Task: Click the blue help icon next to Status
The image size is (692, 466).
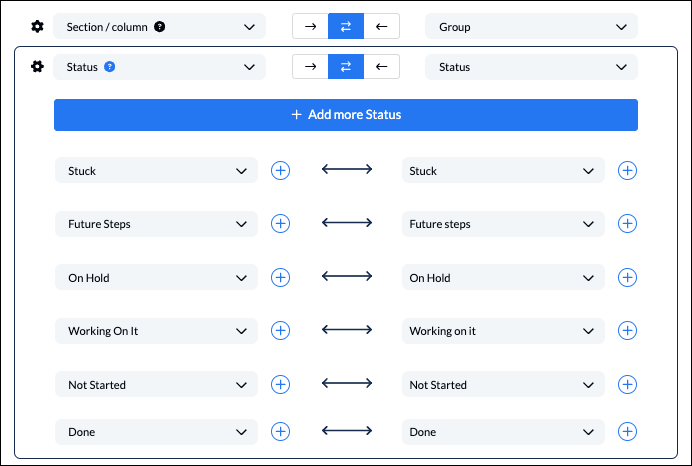Action: tap(109, 67)
